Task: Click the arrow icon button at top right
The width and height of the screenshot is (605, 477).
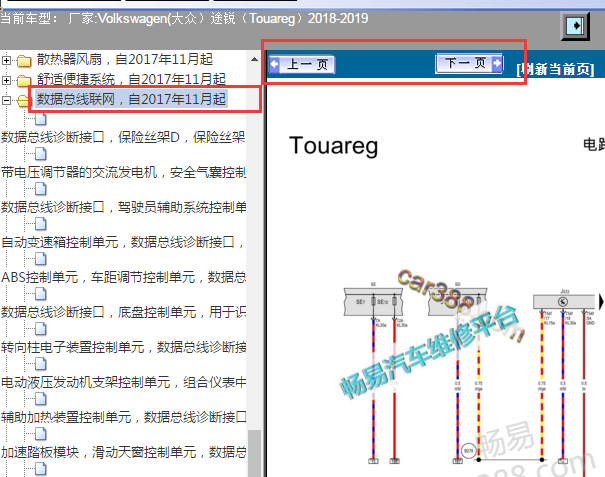Action: tap(575, 26)
